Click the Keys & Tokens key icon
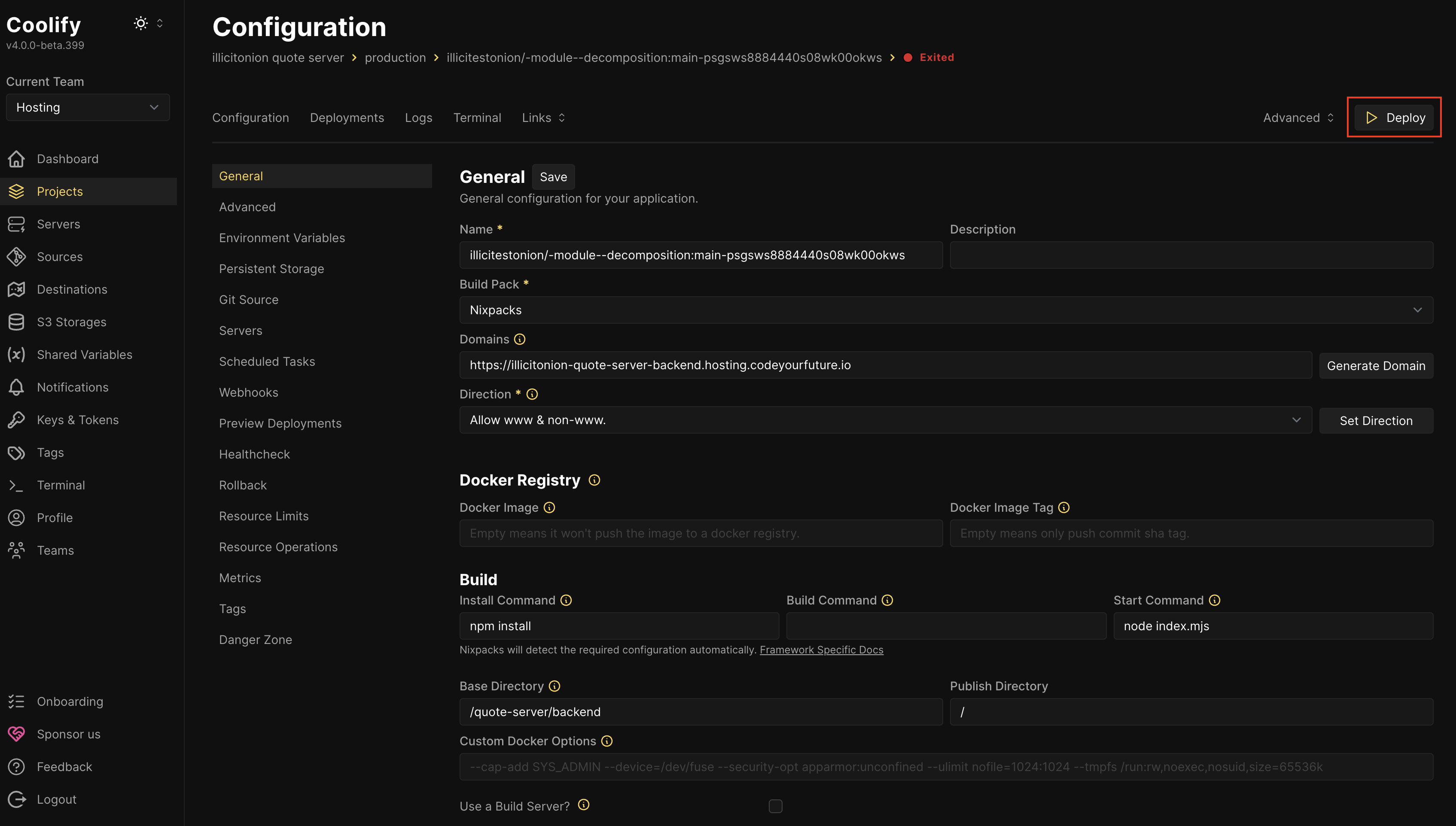1456x826 pixels. (x=16, y=420)
